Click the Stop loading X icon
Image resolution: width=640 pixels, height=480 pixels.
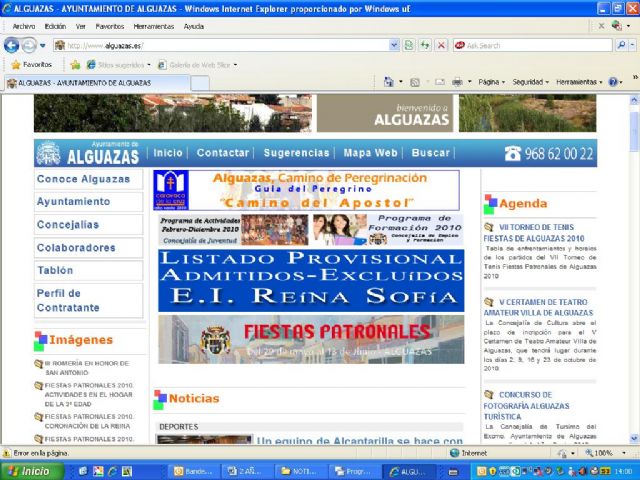pos(440,45)
